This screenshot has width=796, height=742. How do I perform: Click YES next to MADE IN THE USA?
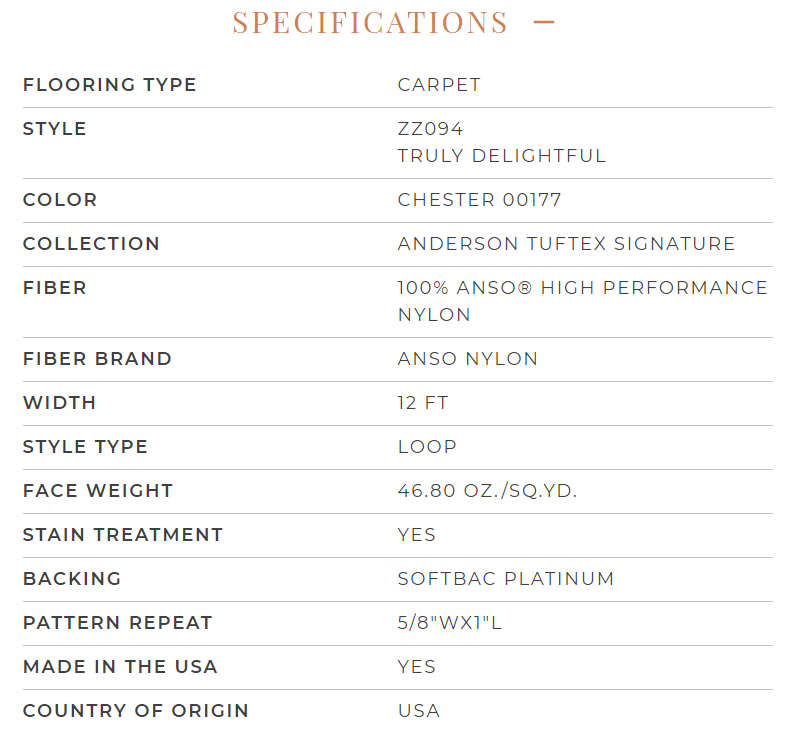(417, 667)
